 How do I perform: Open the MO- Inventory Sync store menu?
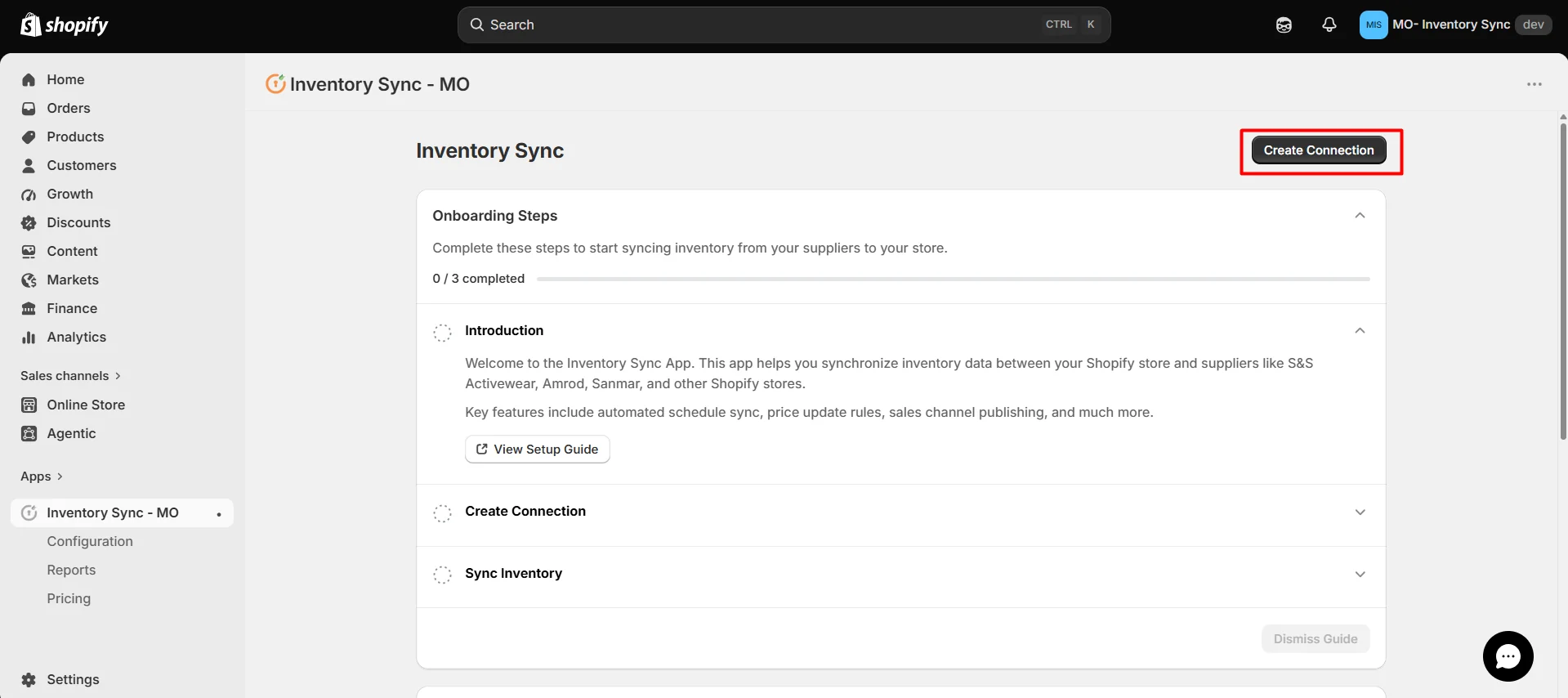[1455, 25]
